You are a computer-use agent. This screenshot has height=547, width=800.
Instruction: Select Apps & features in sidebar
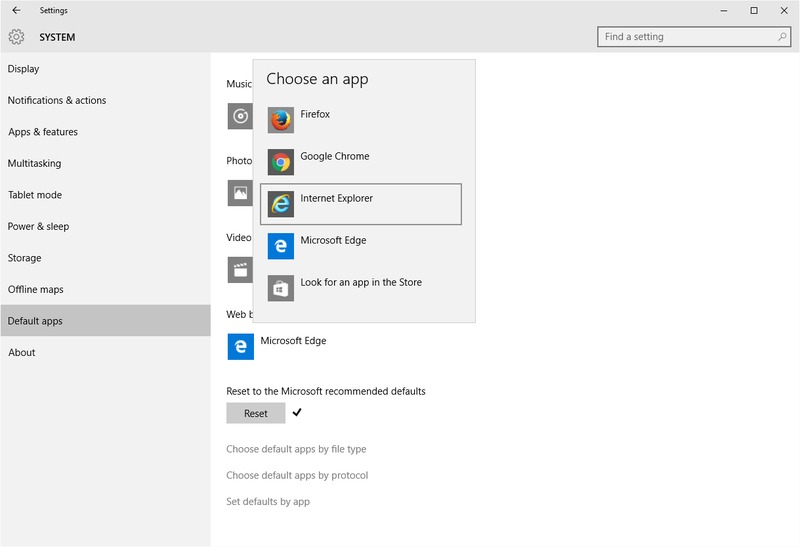43,132
